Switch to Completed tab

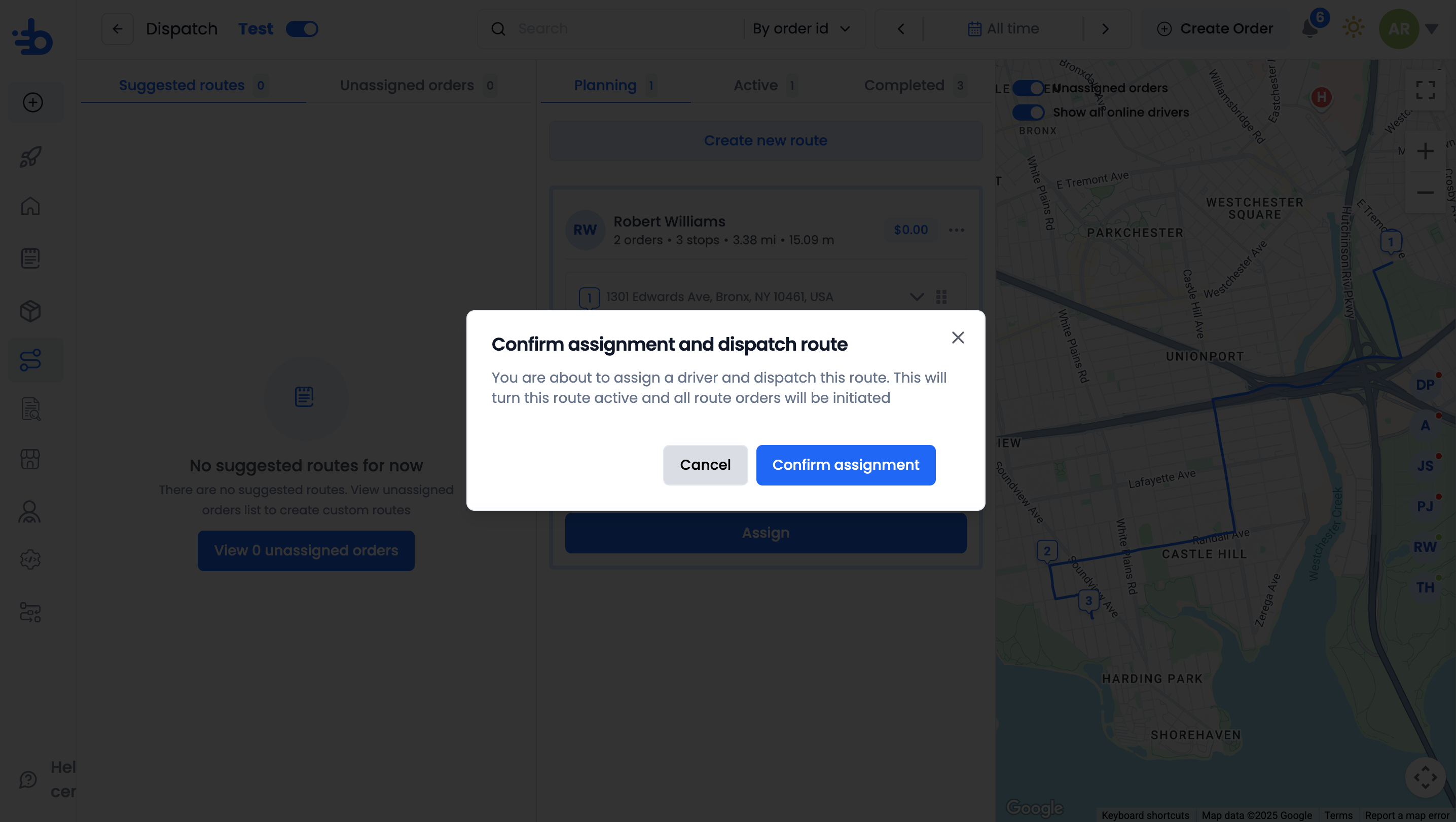coord(915,85)
